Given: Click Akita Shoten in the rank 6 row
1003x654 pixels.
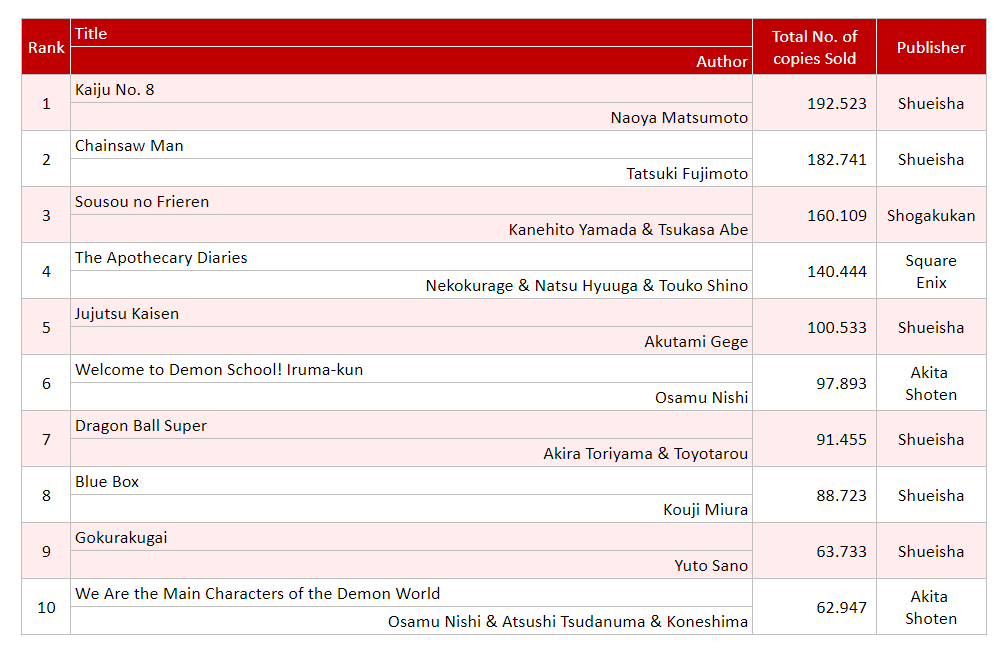Looking at the screenshot, I should [931, 383].
